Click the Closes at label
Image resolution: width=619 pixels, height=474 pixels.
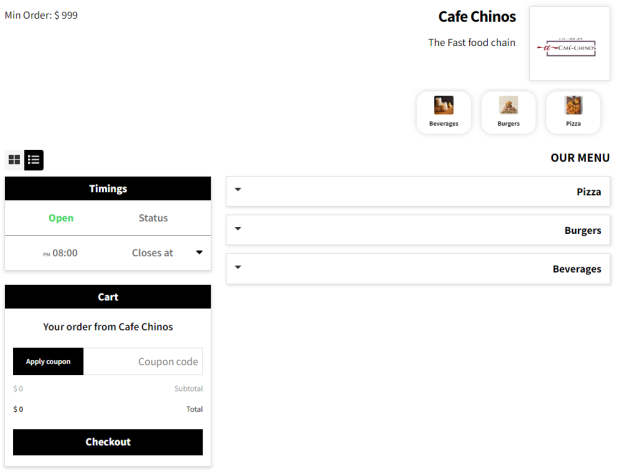(152, 253)
